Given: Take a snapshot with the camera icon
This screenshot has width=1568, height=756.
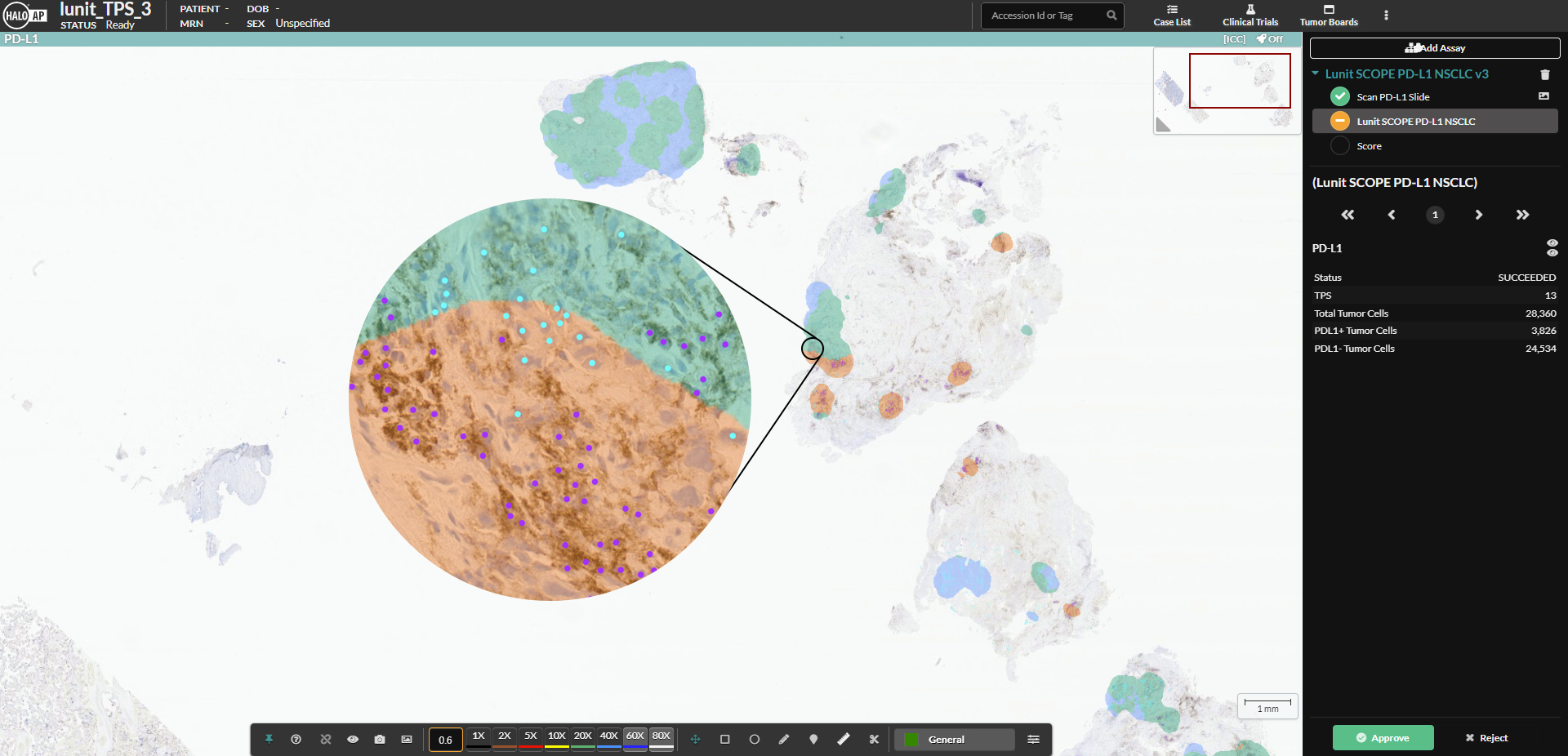Looking at the screenshot, I should tap(379, 739).
